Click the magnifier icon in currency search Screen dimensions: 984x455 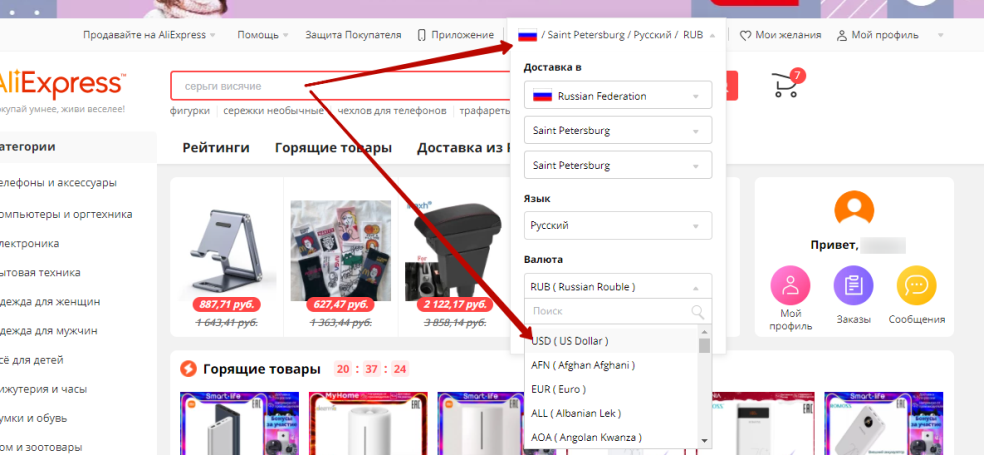(697, 311)
